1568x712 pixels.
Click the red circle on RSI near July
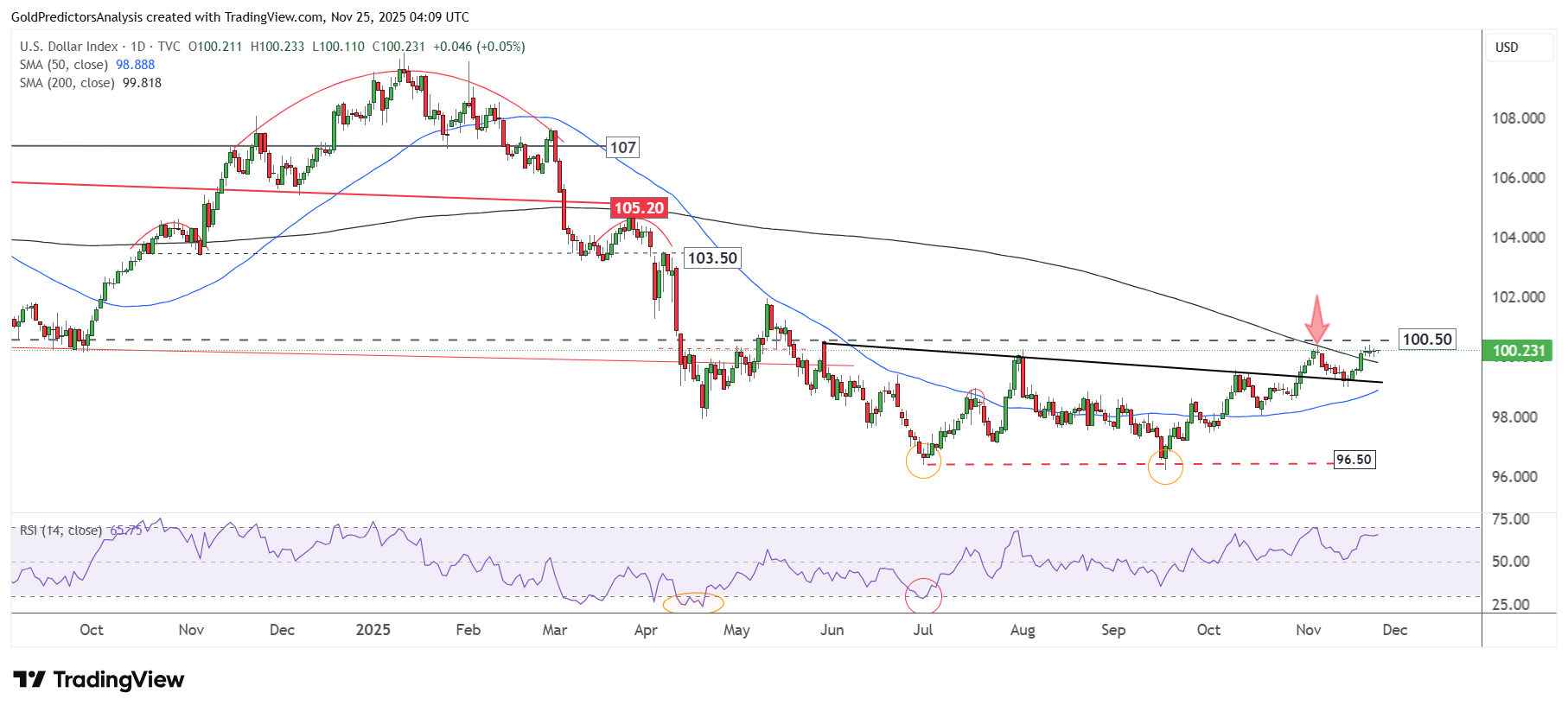(923, 595)
